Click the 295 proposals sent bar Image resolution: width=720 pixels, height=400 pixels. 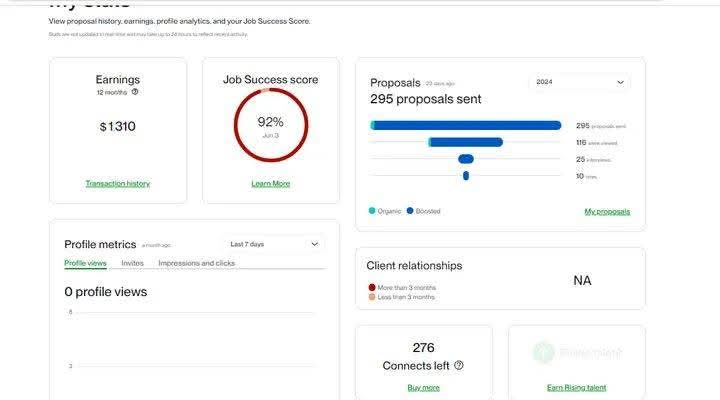(466, 126)
